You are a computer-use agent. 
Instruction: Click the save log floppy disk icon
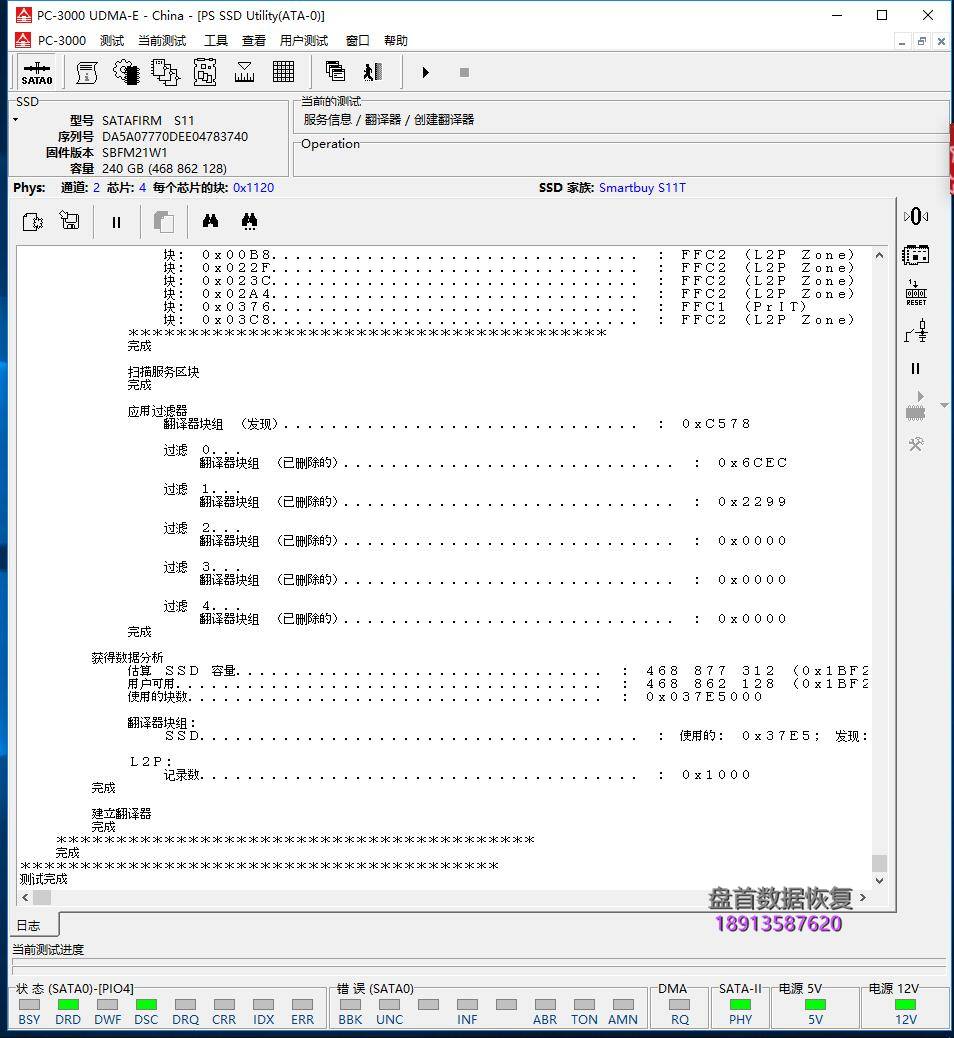(x=70, y=222)
